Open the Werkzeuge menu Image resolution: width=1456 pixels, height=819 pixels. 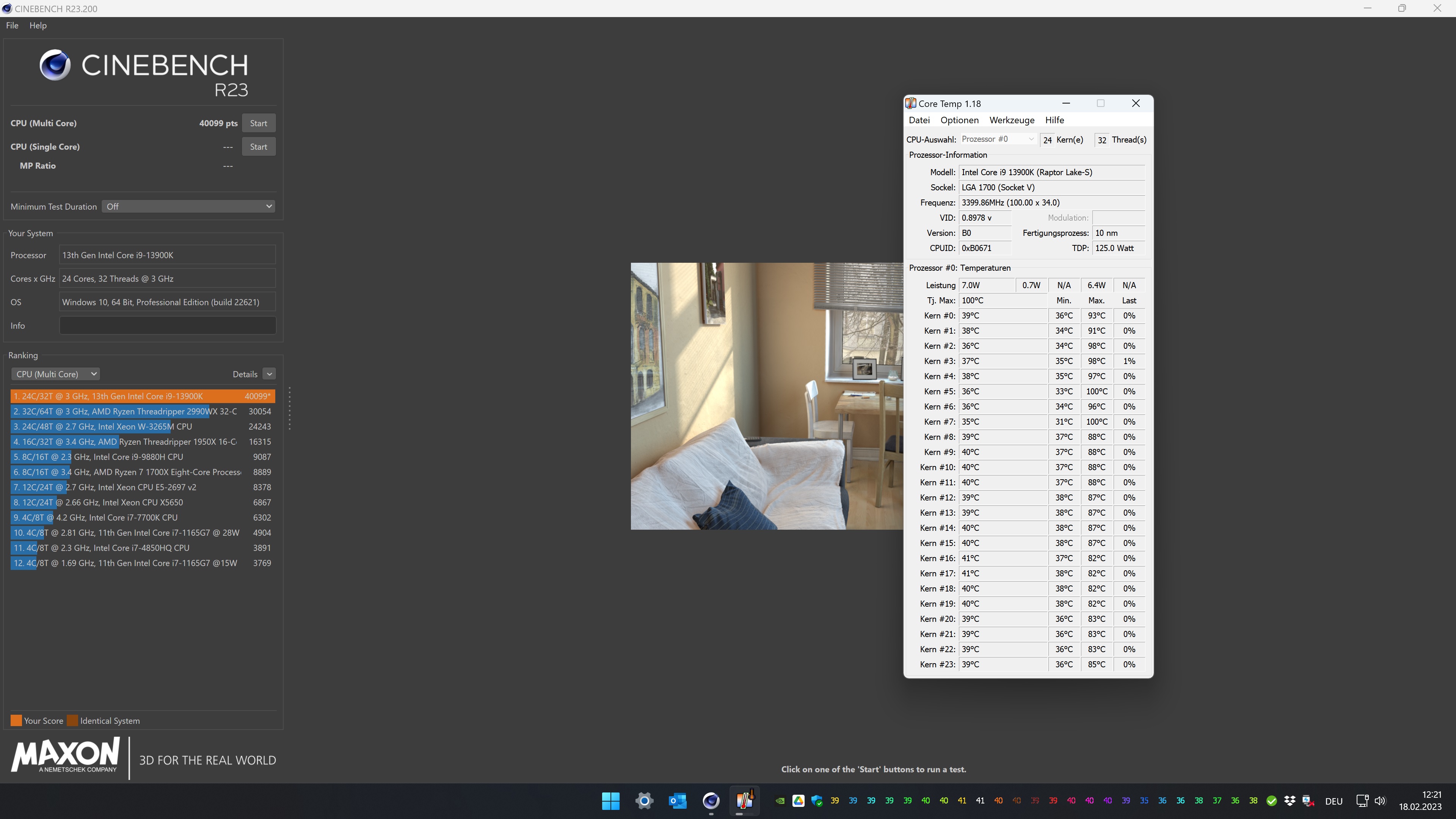(1011, 120)
